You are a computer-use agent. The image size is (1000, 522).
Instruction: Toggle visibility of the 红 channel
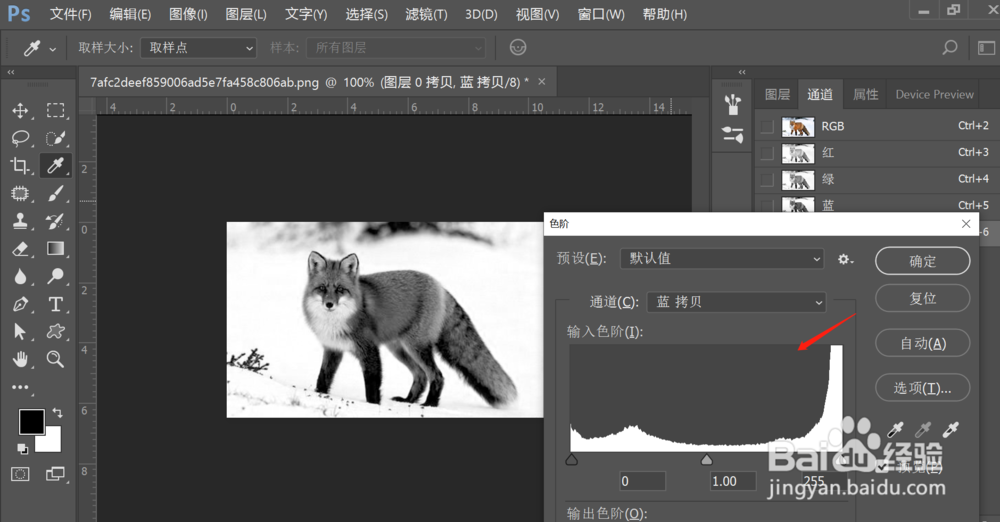767,153
